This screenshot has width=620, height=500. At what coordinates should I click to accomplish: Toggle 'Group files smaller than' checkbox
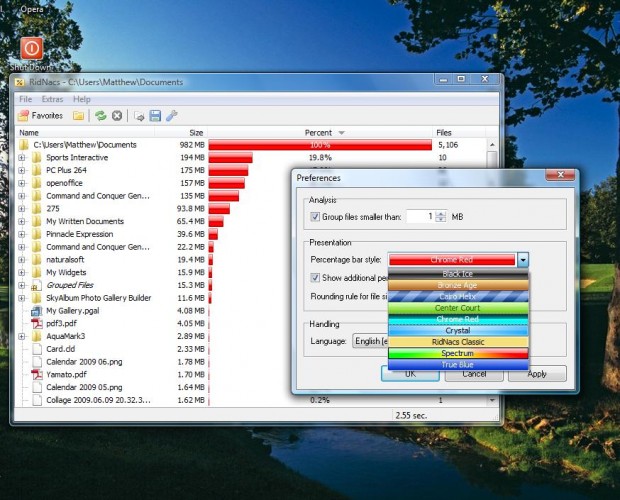(315, 216)
